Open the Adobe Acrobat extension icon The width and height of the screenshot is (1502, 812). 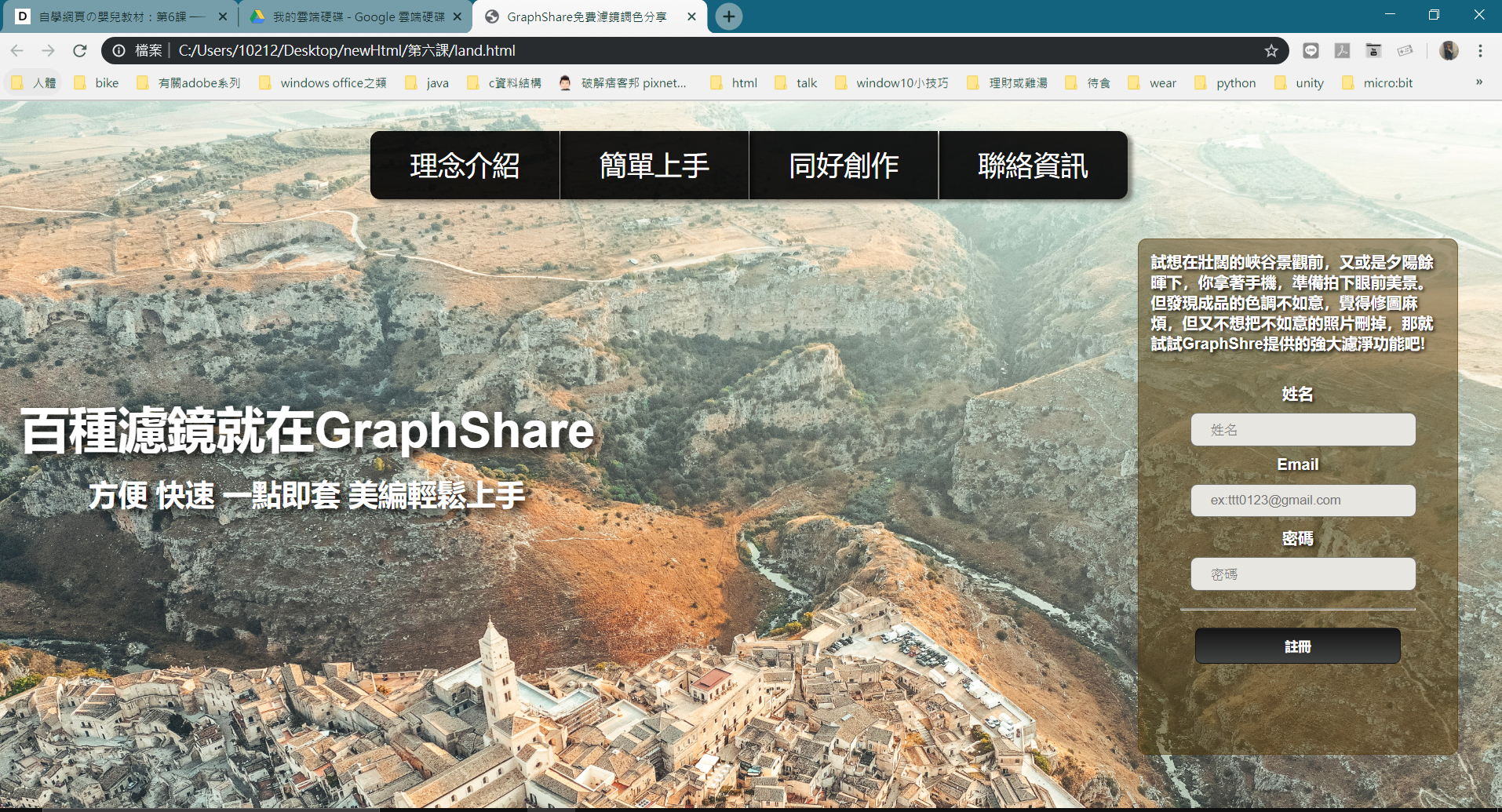pos(1343,51)
